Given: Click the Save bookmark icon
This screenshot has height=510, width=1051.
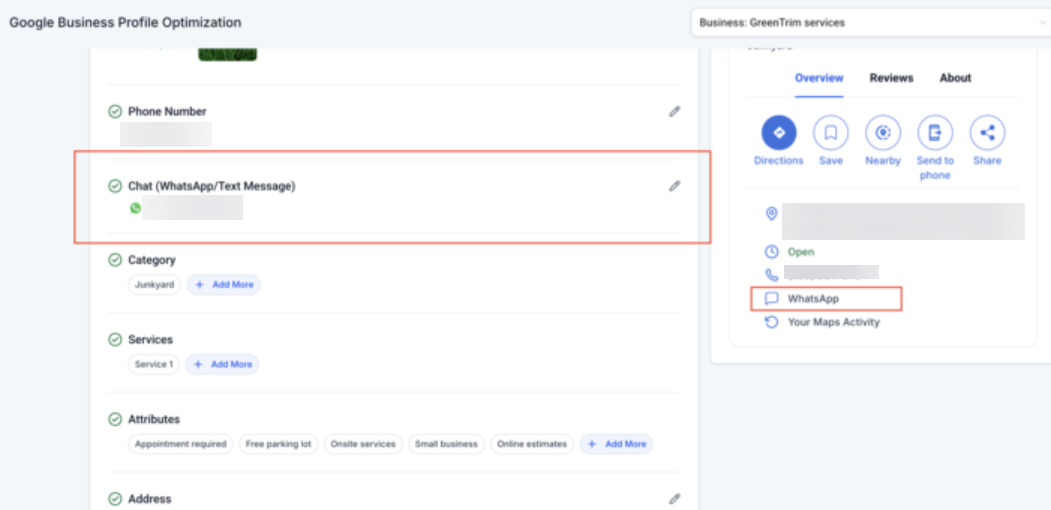Looking at the screenshot, I should 830,132.
